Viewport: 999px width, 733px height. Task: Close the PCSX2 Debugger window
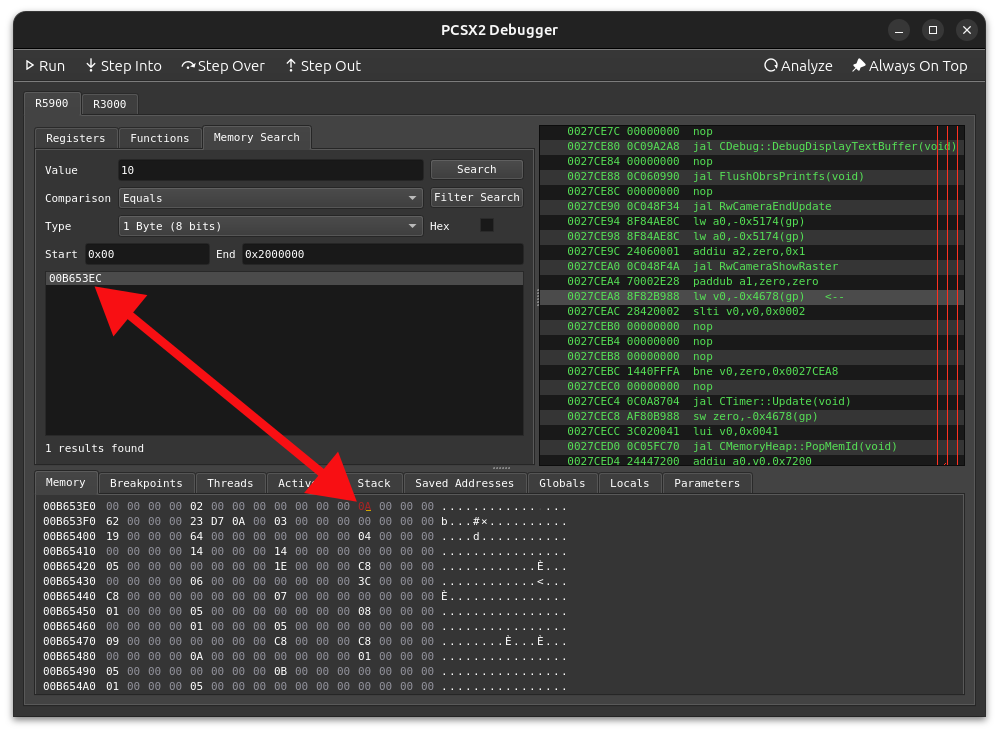(x=967, y=30)
